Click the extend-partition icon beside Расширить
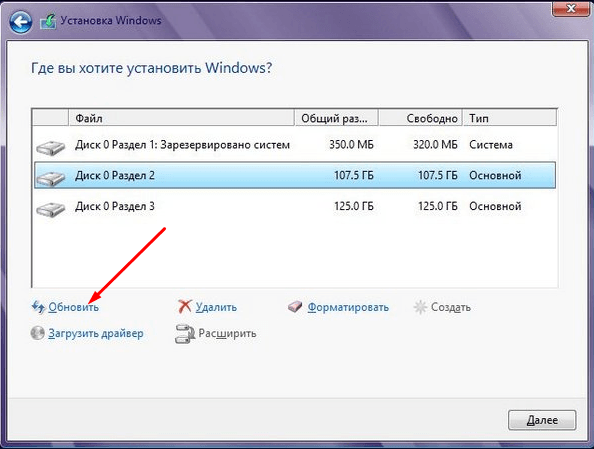The image size is (594, 449). (x=184, y=334)
